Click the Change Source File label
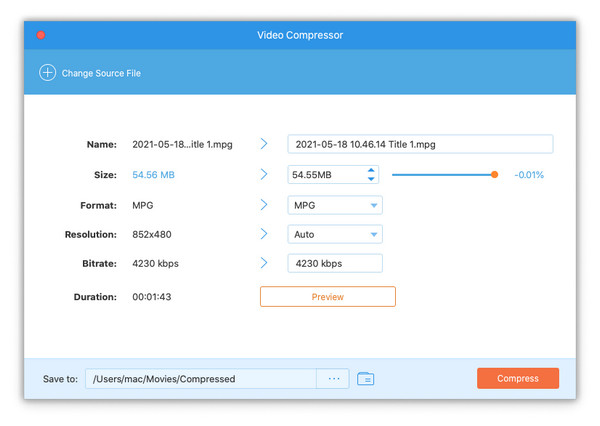The height and width of the screenshot is (426, 600). pos(101,73)
